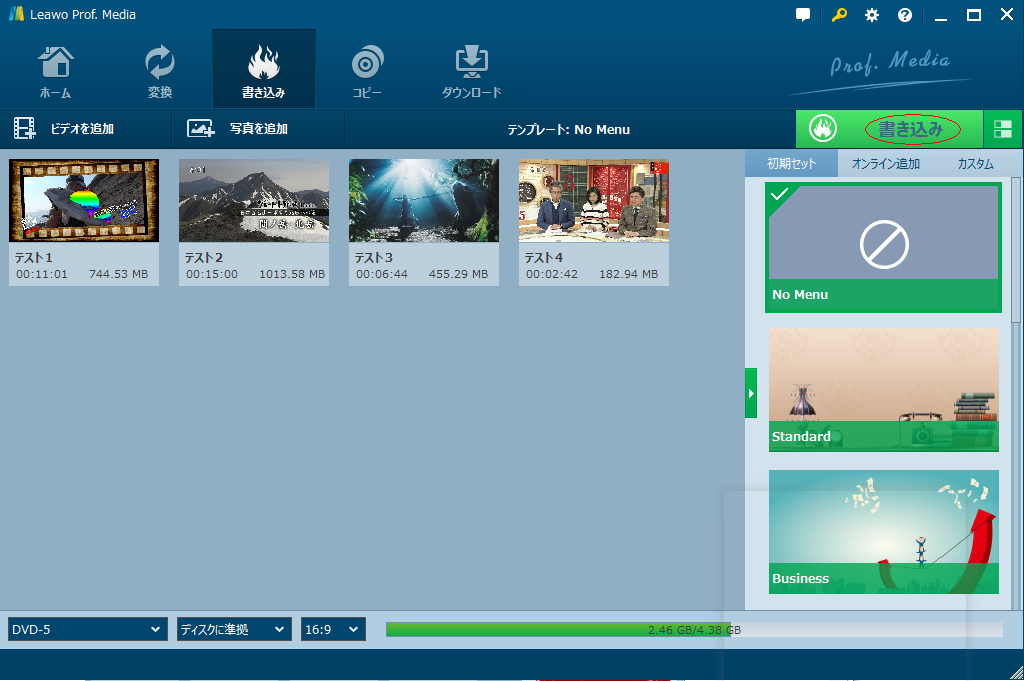The width and height of the screenshot is (1024, 681).
Task: Click the テスト2 title text
Action: pyautogui.click(x=204, y=257)
